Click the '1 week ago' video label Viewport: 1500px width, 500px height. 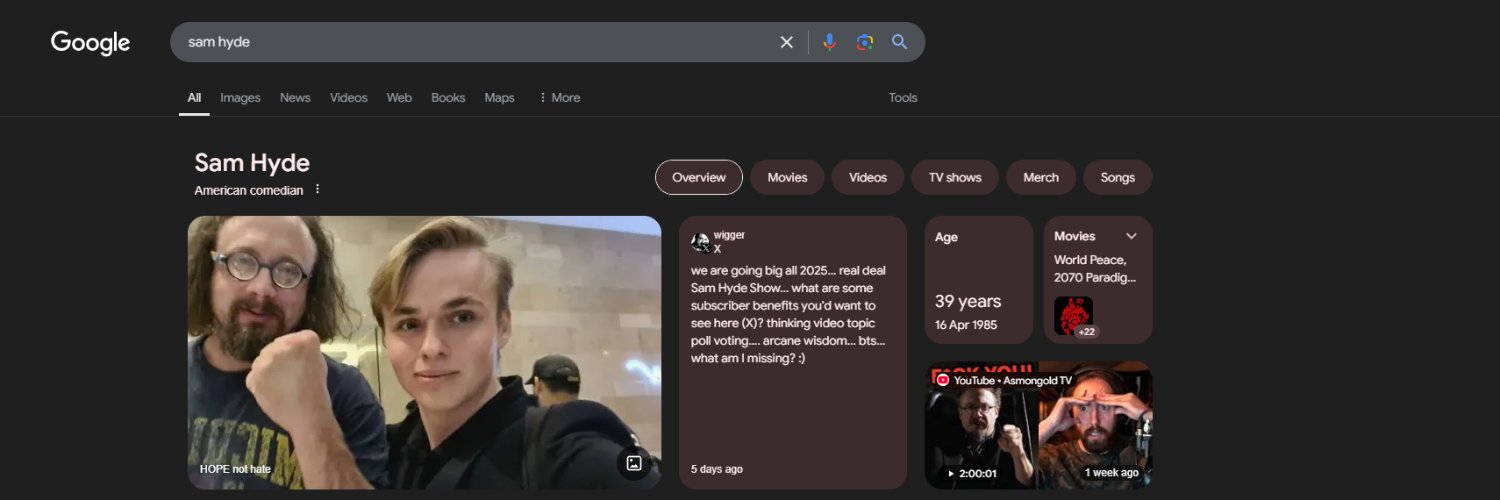tap(1112, 473)
